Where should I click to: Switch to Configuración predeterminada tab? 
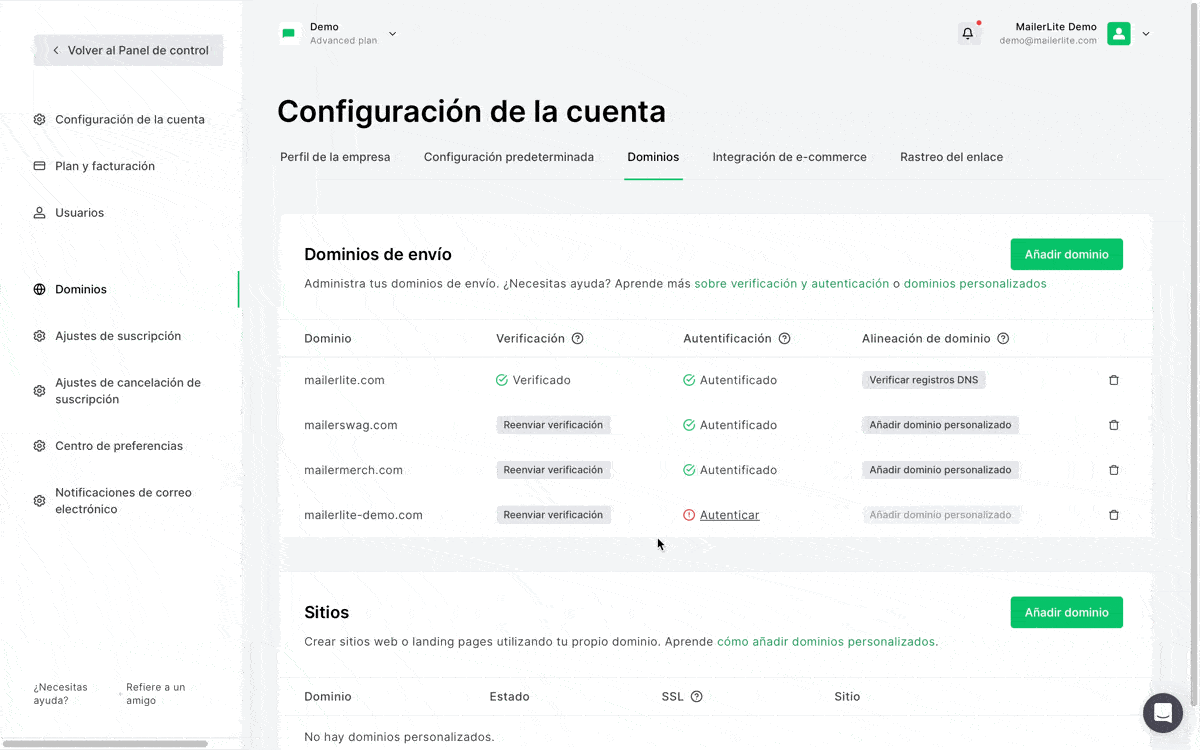509,157
